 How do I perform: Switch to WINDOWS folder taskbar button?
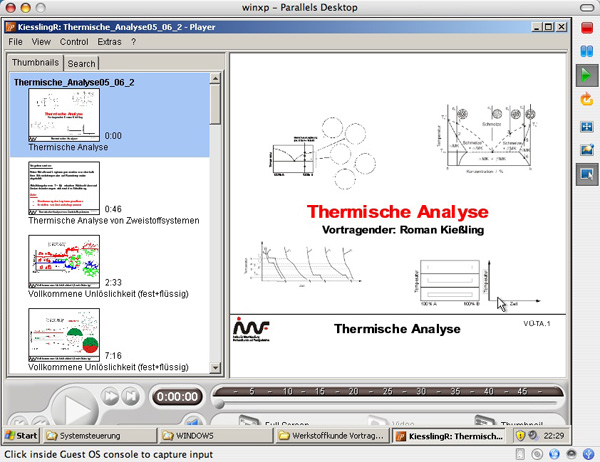[216, 436]
